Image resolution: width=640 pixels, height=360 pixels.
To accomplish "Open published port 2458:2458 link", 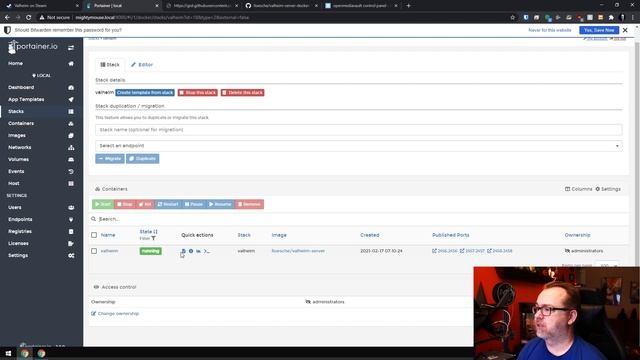I will pyautogui.click(x=500, y=251).
